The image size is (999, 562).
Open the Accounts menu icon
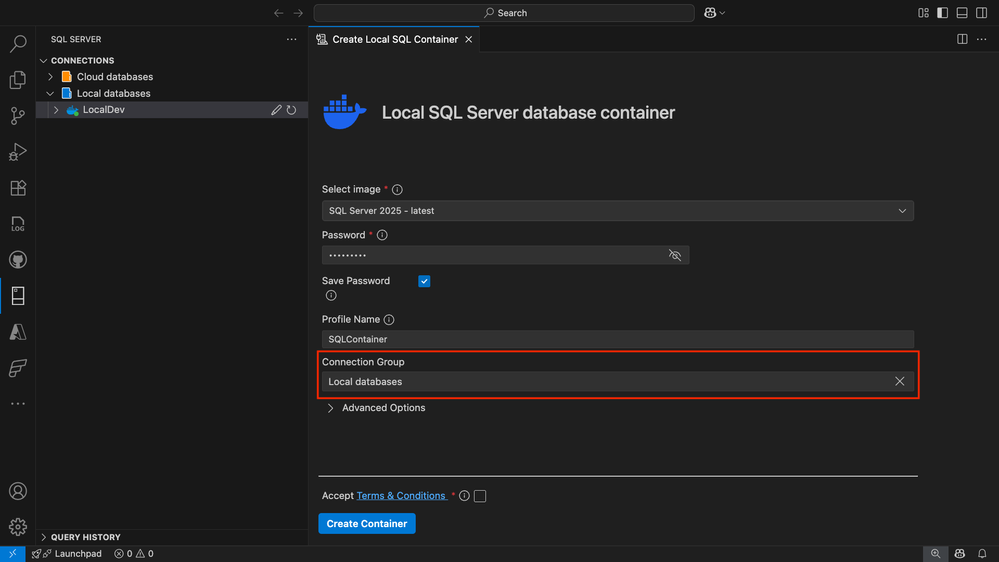[x=18, y=491]
